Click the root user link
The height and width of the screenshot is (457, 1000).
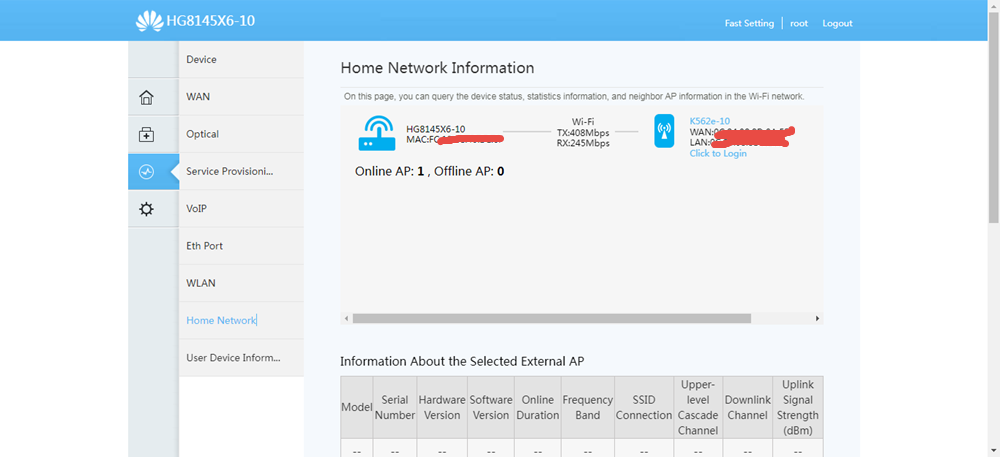[x=799, y=23]
